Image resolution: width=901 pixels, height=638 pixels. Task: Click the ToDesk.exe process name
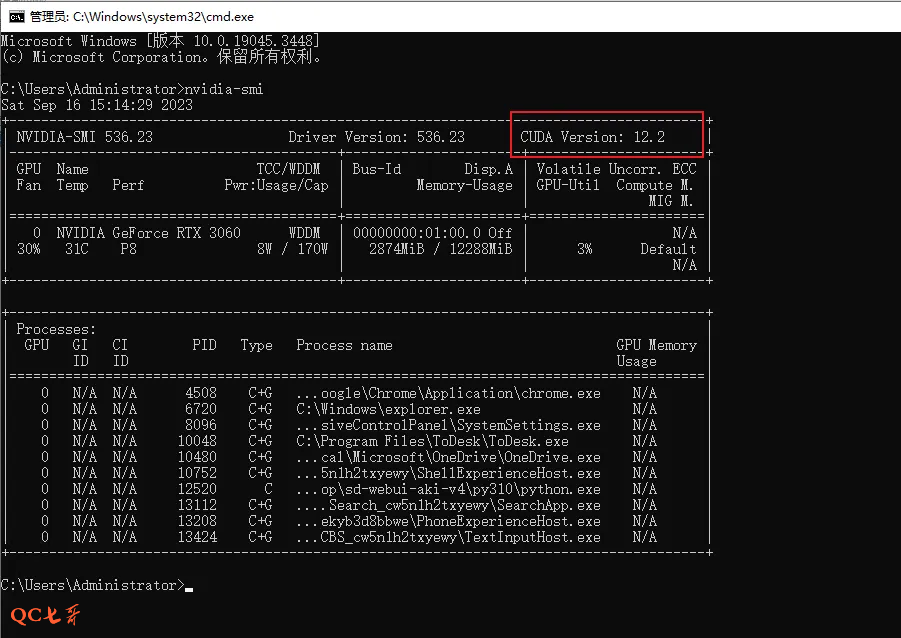click(432, 441)
